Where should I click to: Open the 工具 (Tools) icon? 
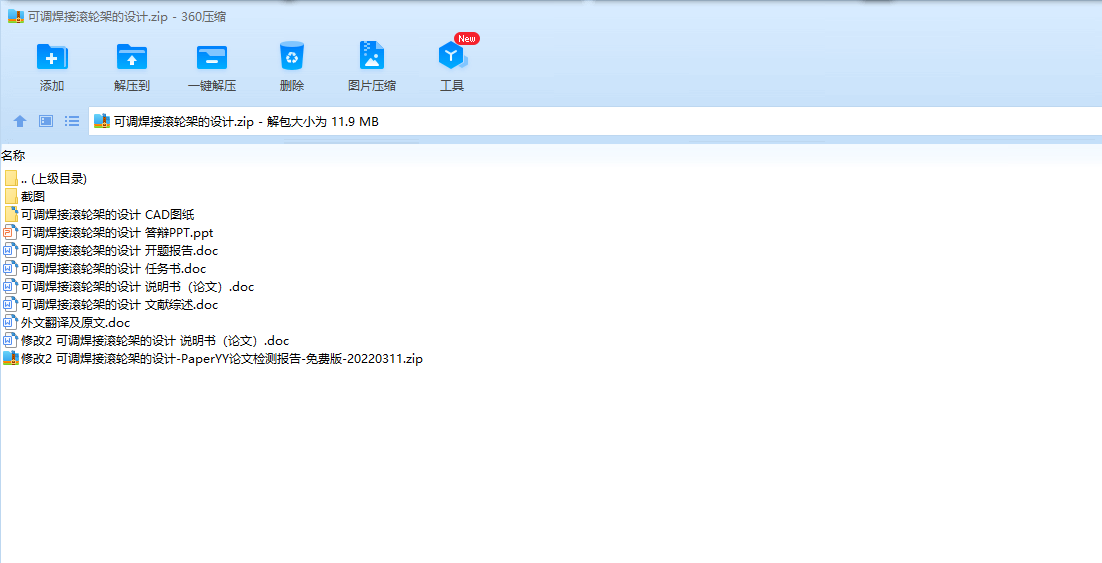452,56
